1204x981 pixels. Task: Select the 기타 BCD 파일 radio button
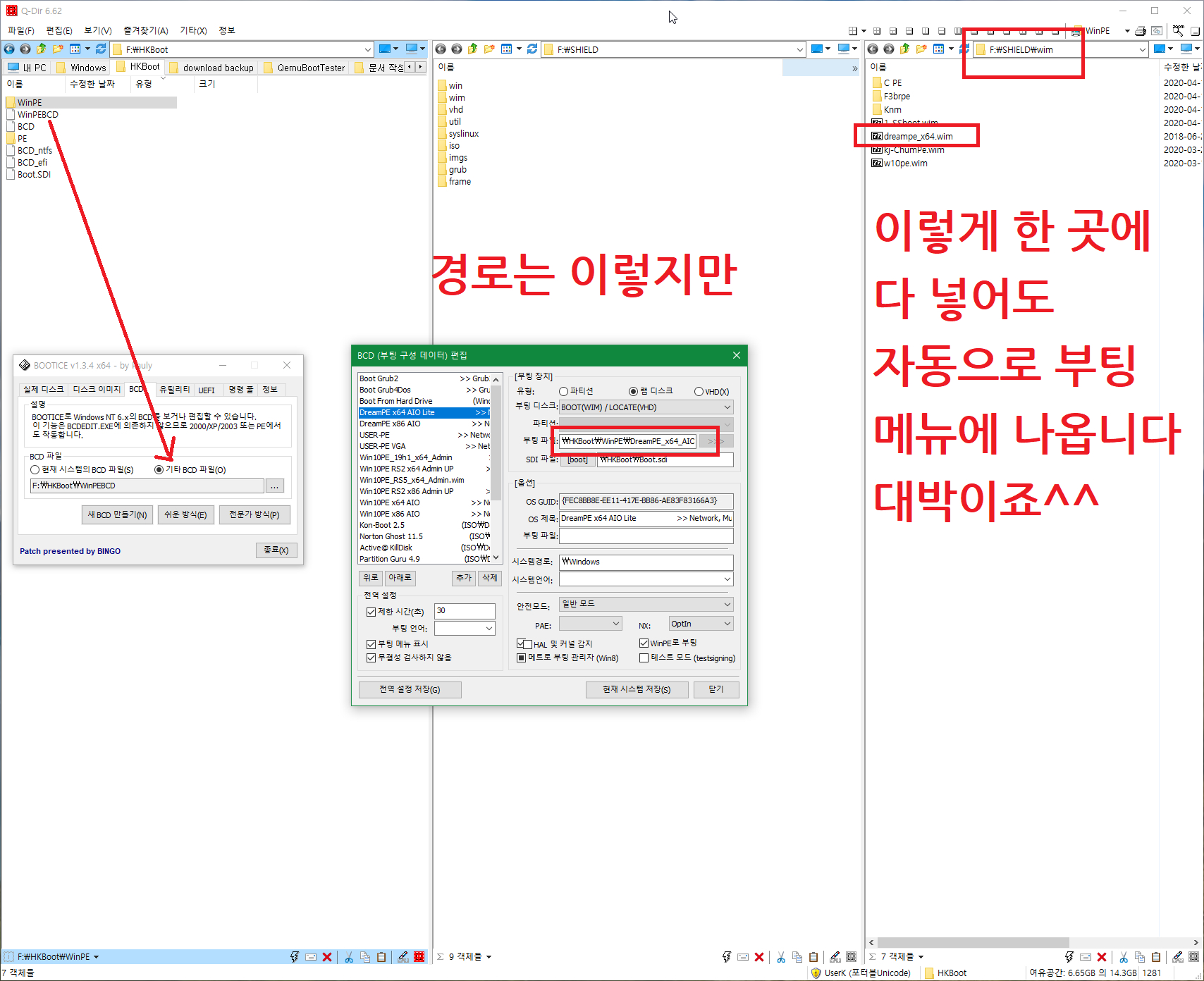click(159, 470)
